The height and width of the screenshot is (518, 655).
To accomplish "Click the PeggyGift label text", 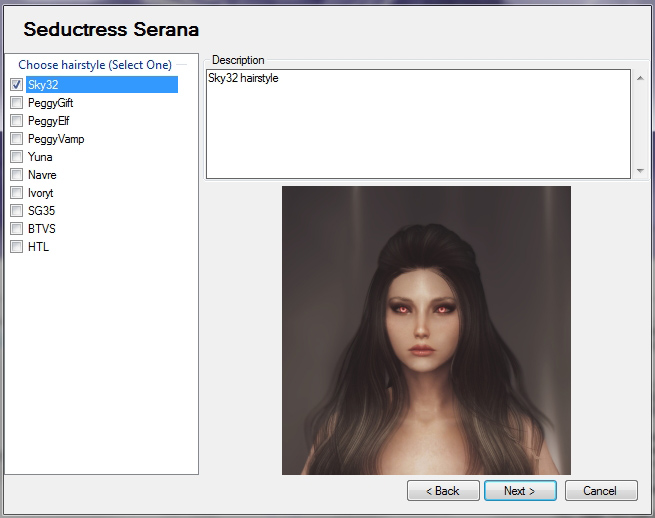I will coord(50,103).
